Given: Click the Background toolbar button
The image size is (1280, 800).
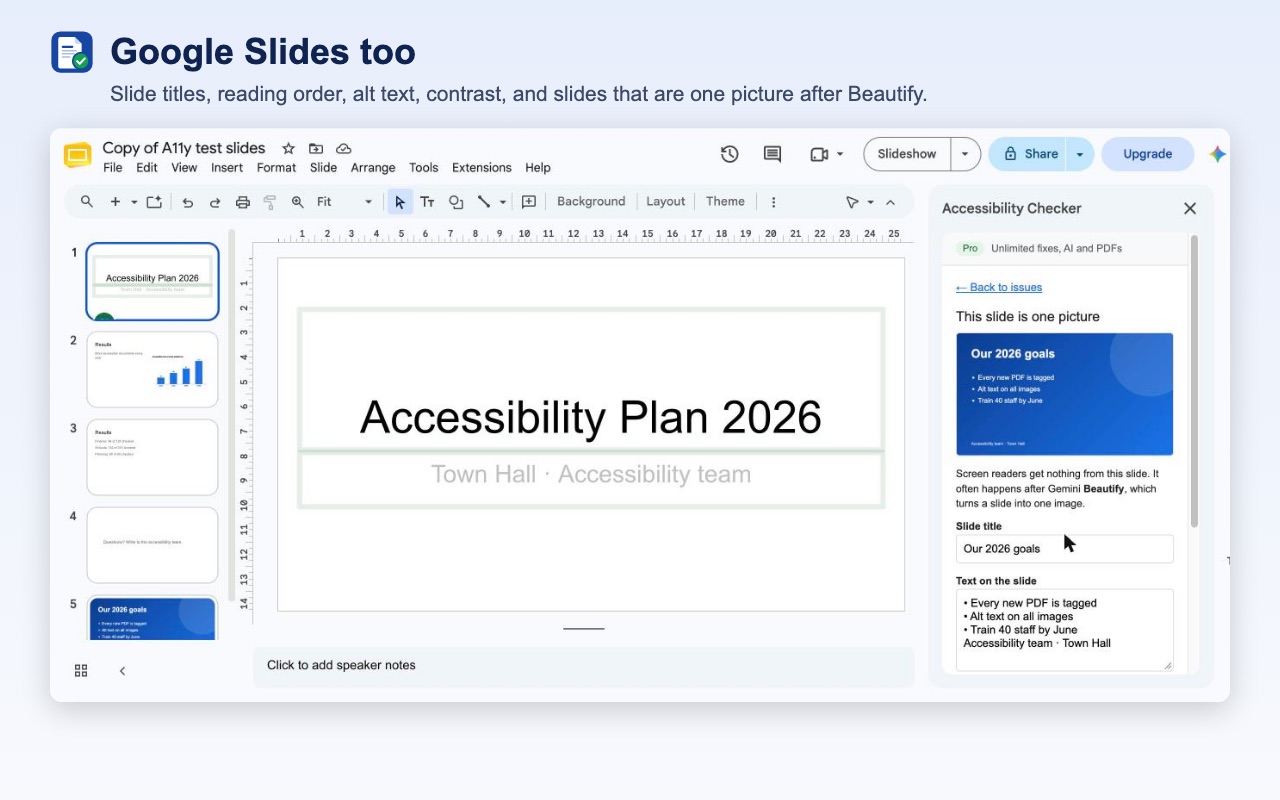Looking at the screenshot, I should coord(591,201).
